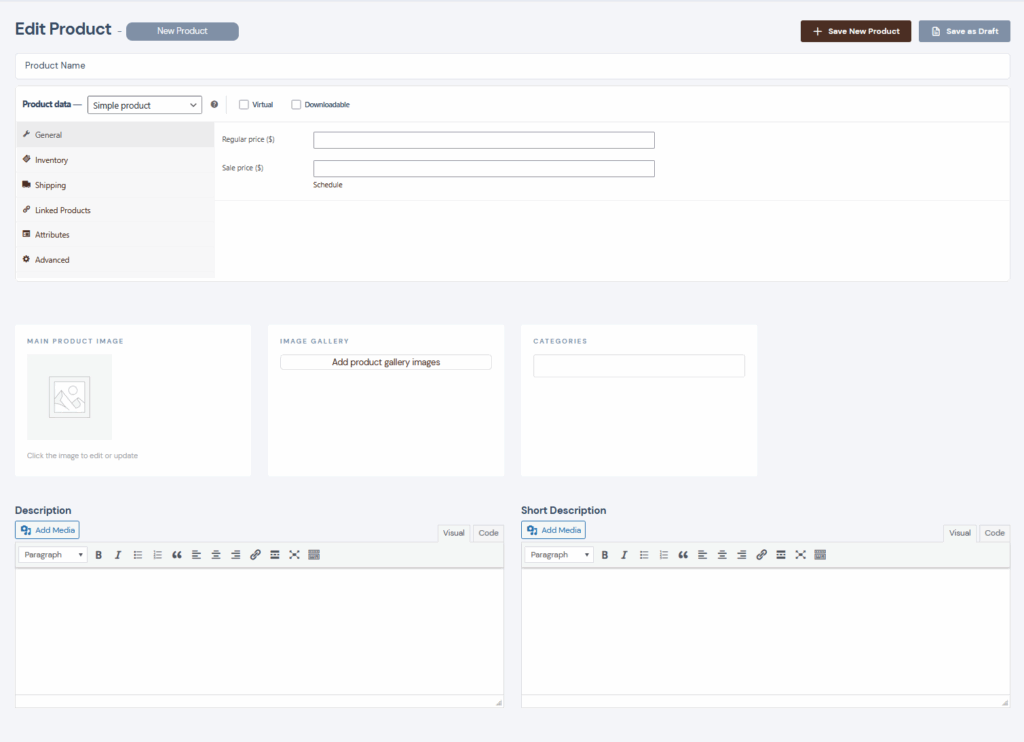Toggle fullscreen icon in Description editor

point(294,555)
